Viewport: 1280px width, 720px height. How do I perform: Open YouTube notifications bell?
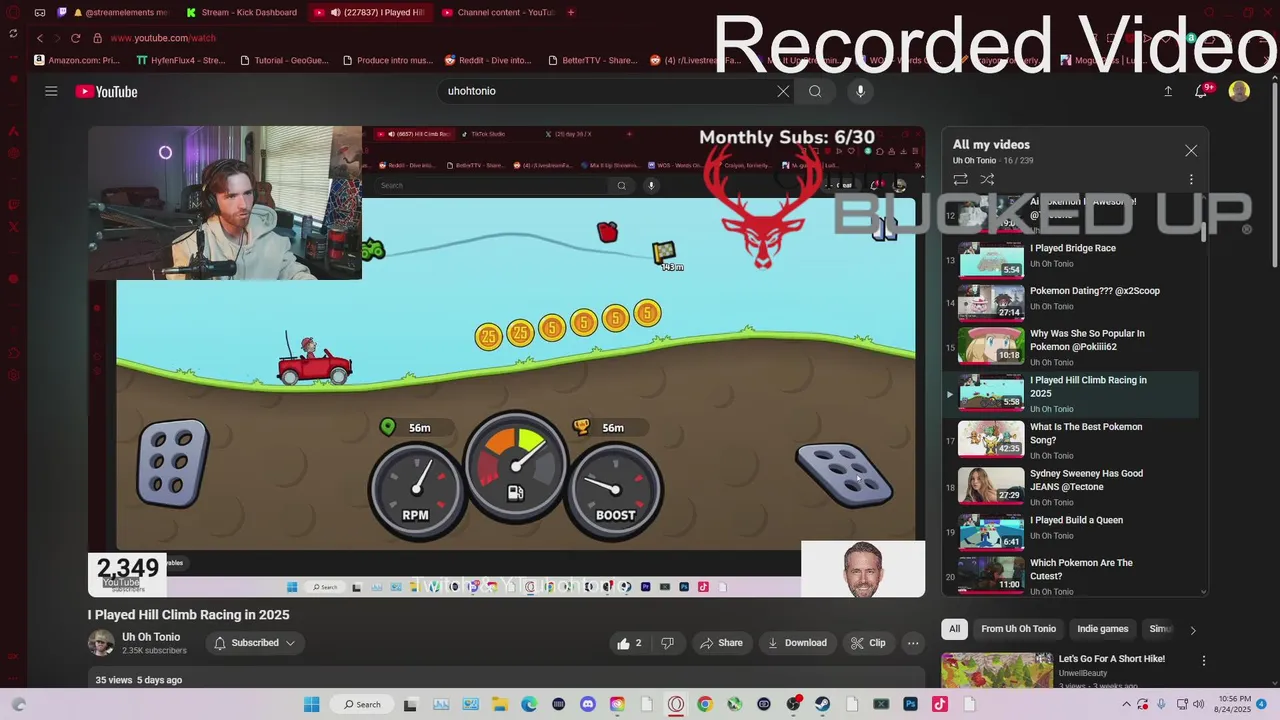[1203, 91]
